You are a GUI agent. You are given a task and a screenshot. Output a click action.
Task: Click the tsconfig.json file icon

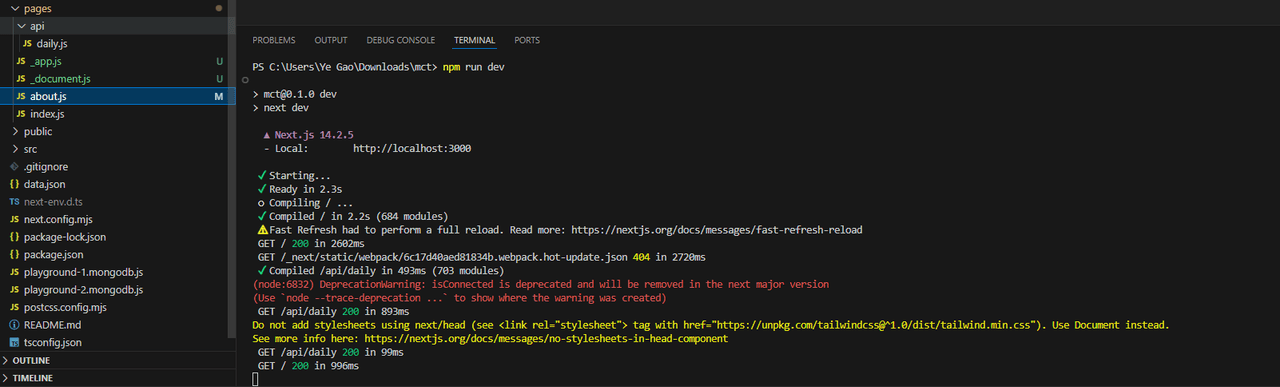pyautogui.click(x=14, y=342)
